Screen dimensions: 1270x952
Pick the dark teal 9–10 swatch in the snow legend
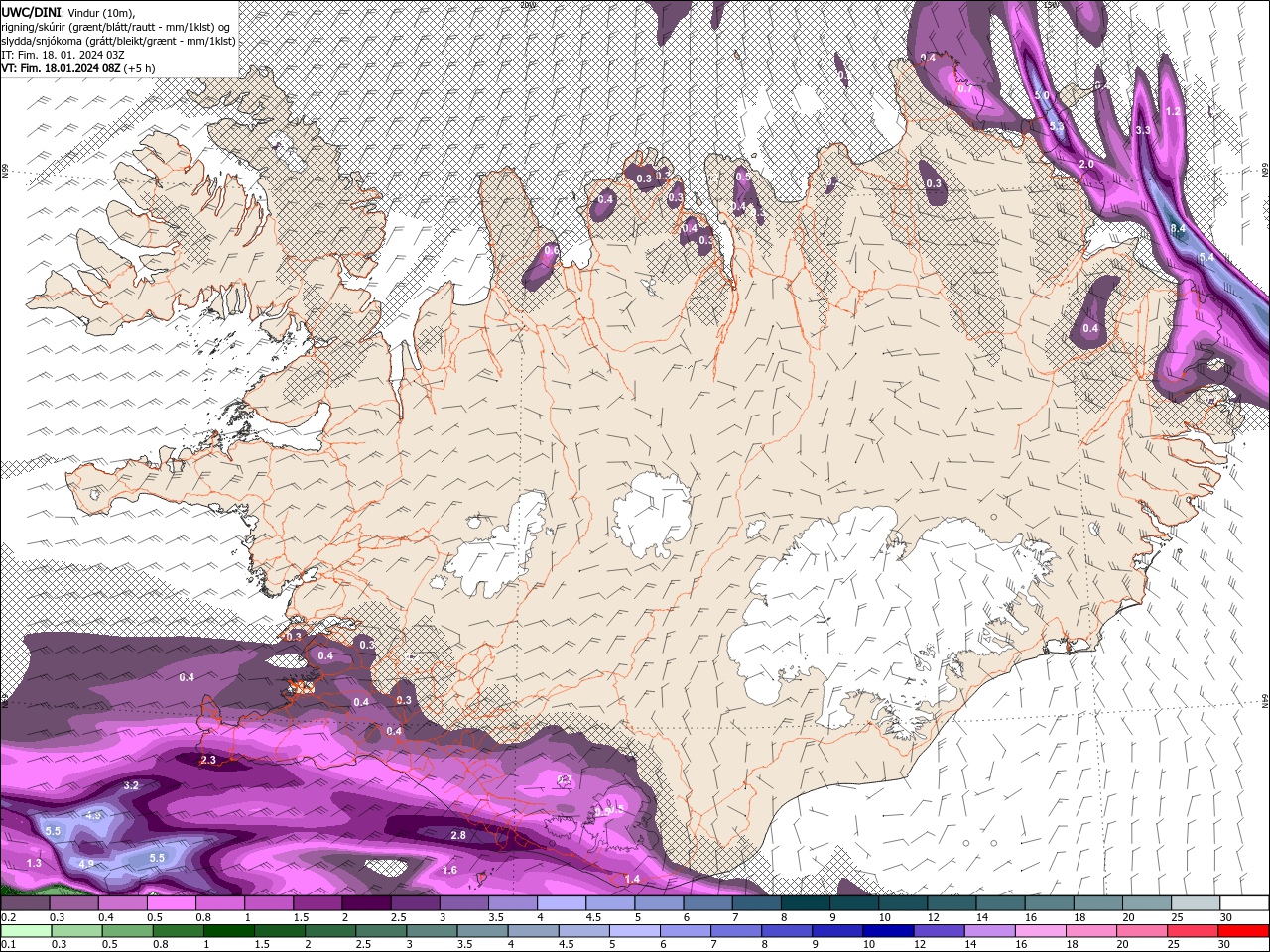(854, 903)
